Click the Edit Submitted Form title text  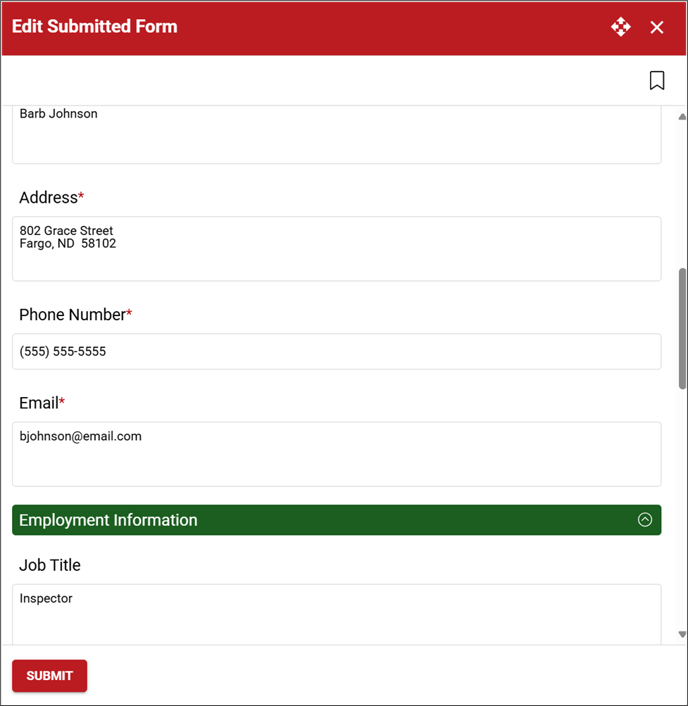pyautogui.click(x=95, y=26)
